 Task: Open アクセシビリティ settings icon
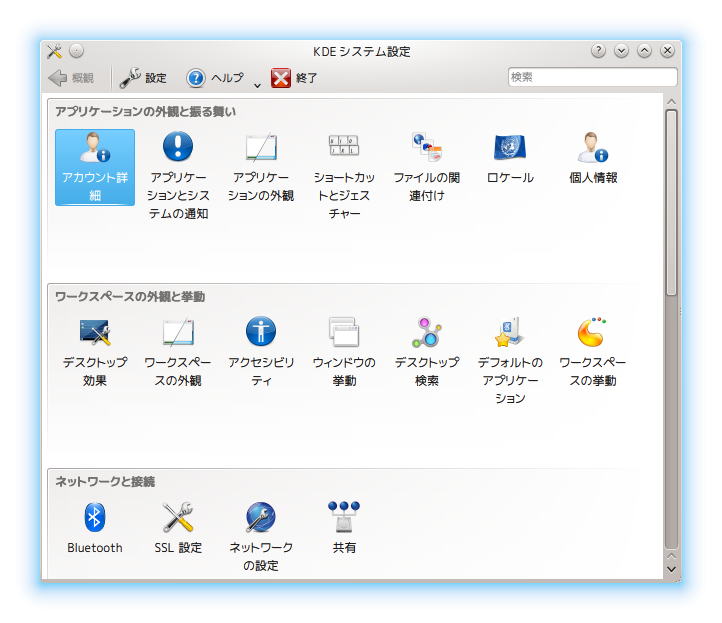(260, 332)
